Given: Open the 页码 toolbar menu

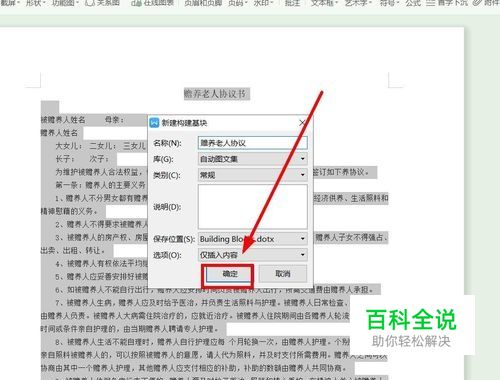Looking at the screenshot, I should point(238,3).
